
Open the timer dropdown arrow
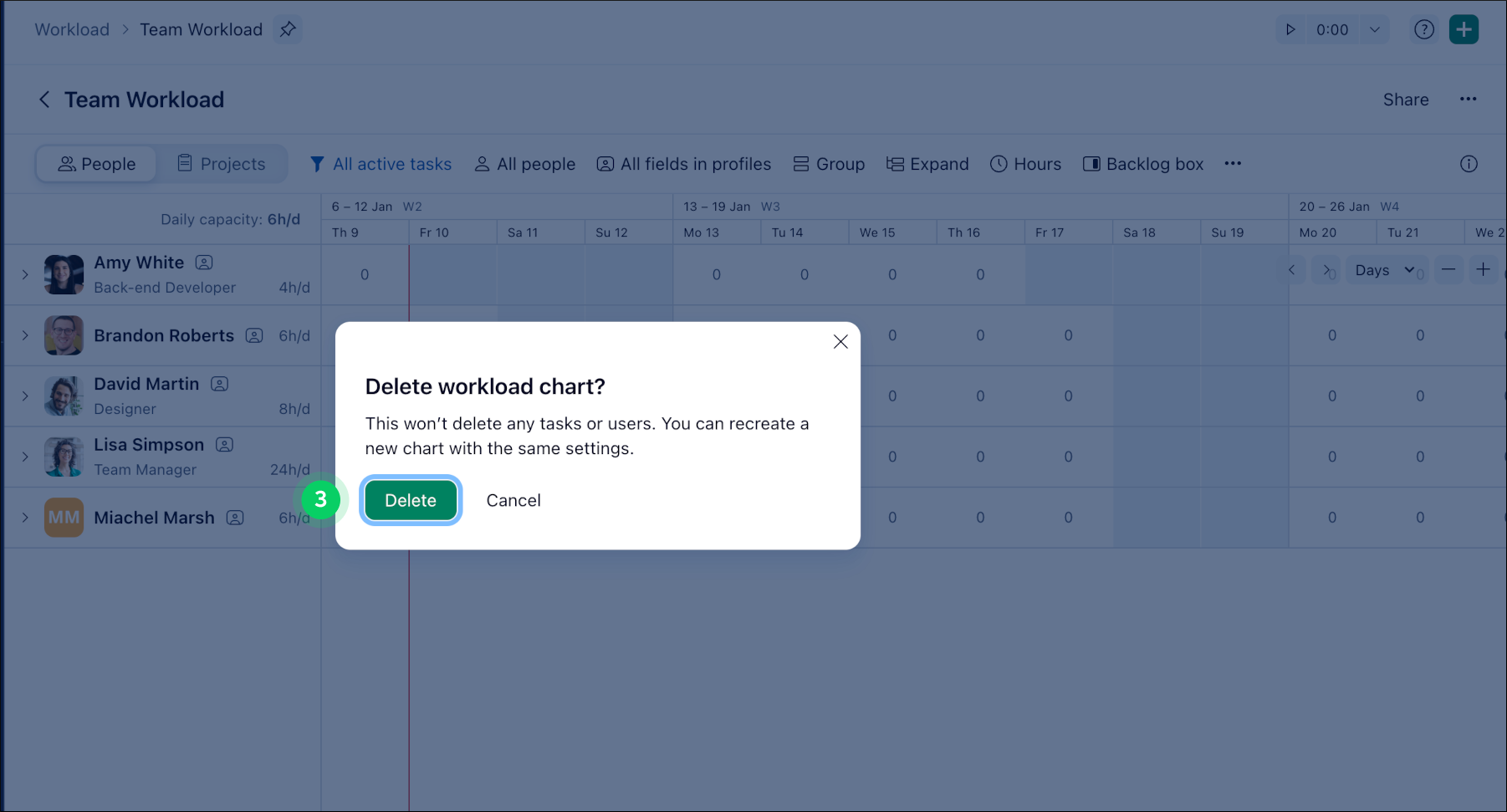[x=1374, y=29]
